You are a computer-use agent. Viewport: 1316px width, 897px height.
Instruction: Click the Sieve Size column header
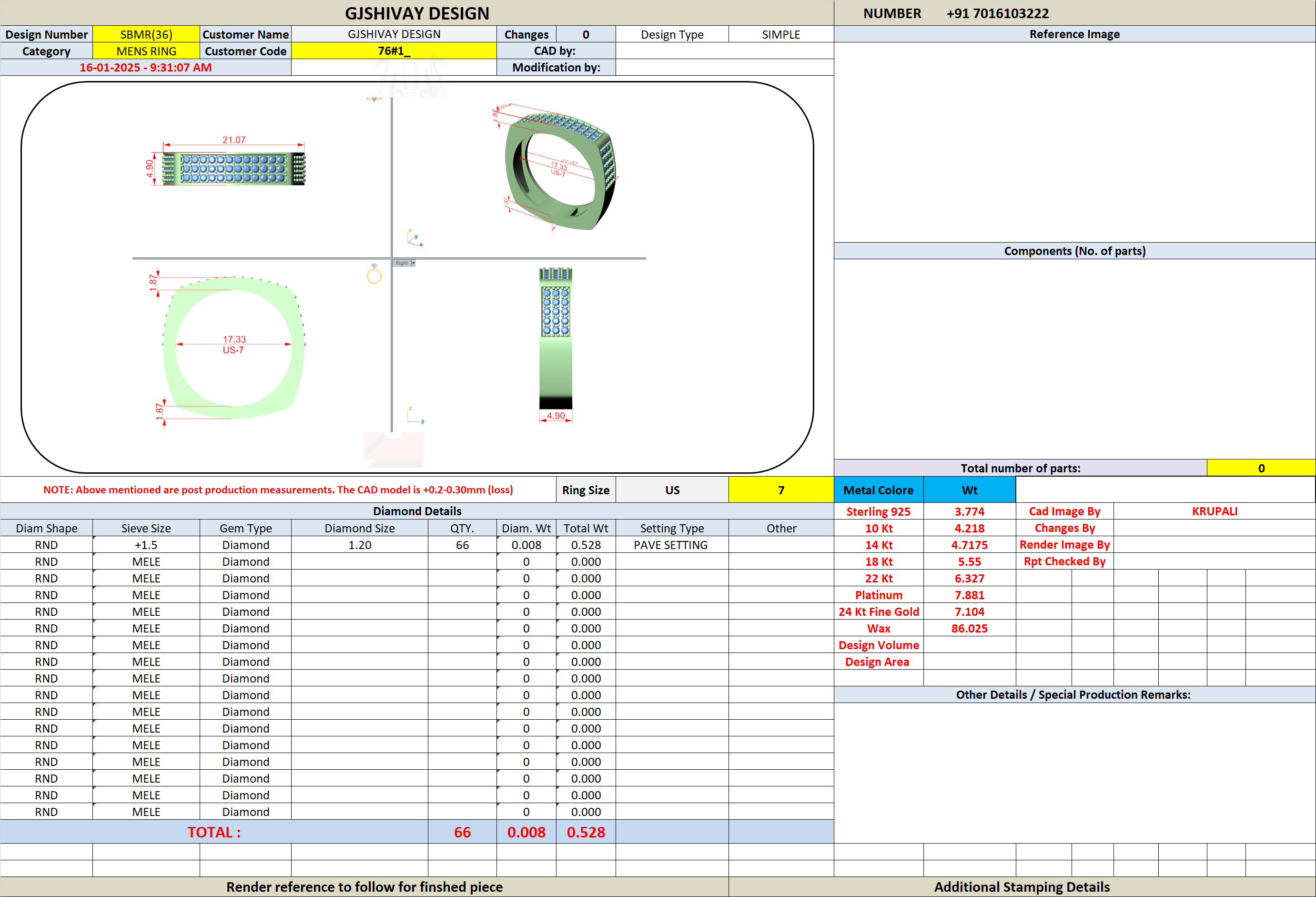[x=146, y=528]
